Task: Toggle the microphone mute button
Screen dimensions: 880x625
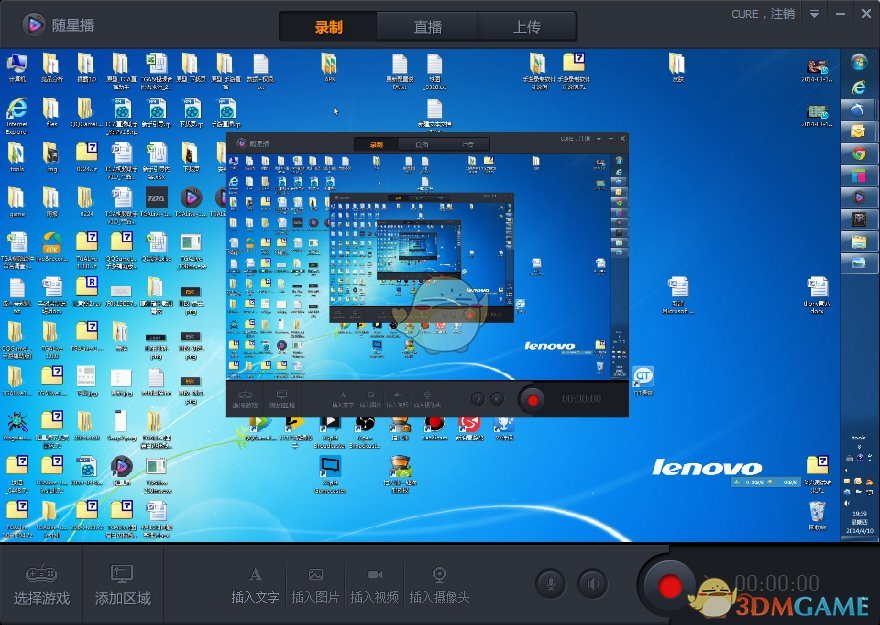Action: (551, 584)
